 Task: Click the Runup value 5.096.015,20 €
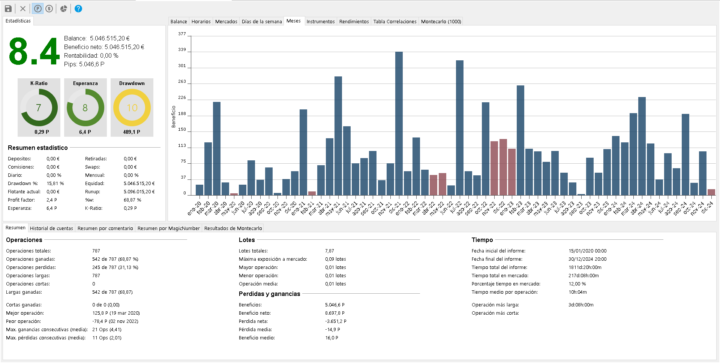[x=139, y=191]
